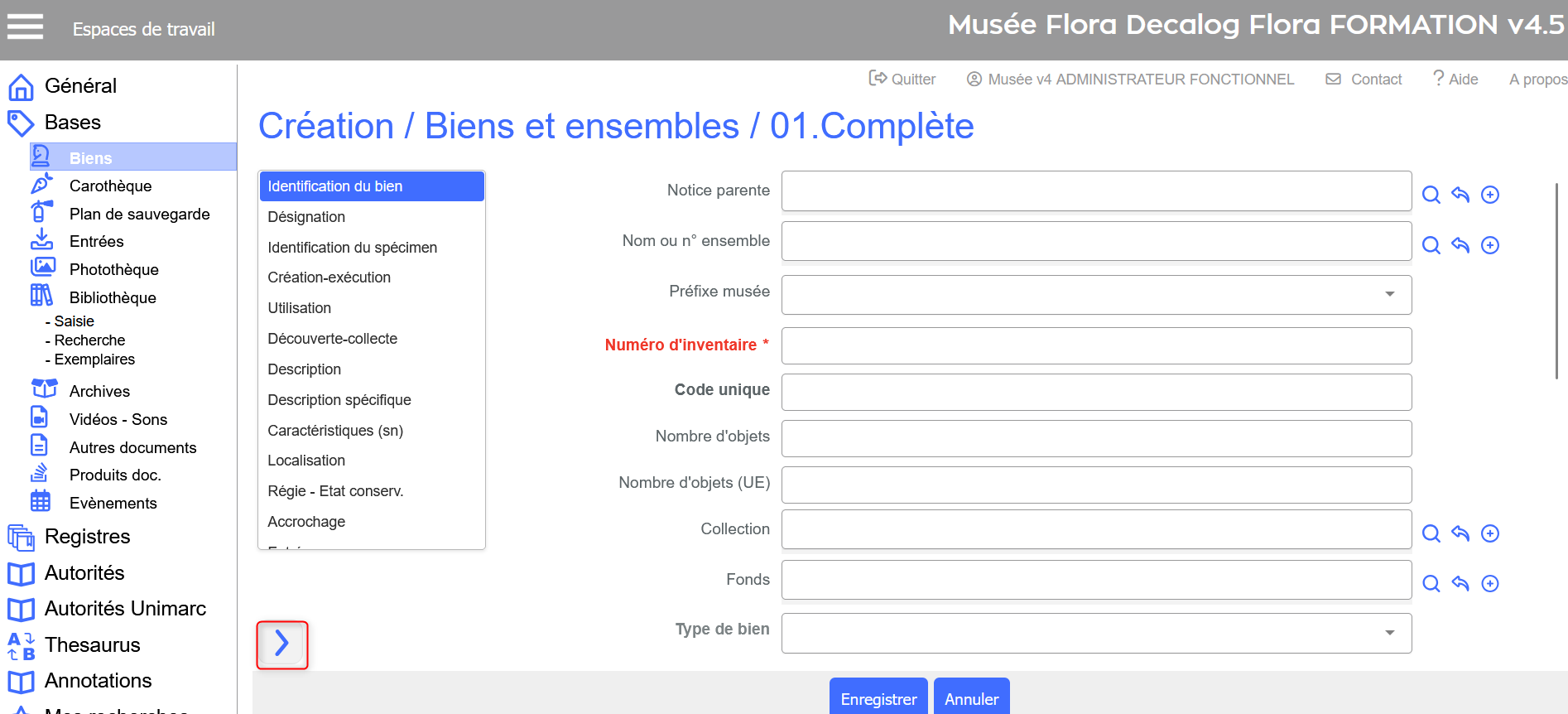Expand the Thesaurus section in sidebar
The height and width of the screenshot is (714, 1568).
(92, 644)
